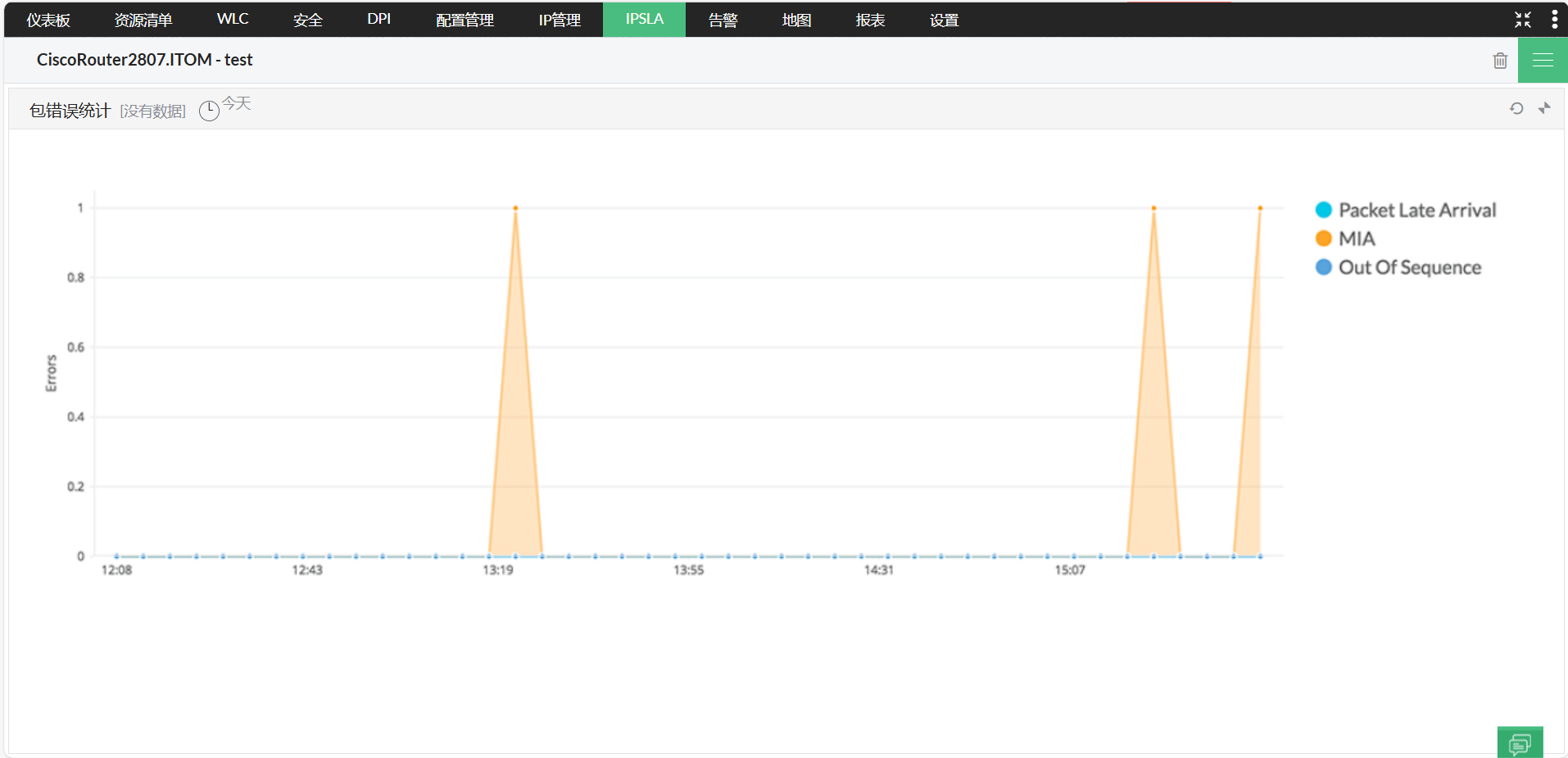Viewport: 1568px width, 758px height.
Task: Open the 地图 maps tab
Action: click(x=796, y=20)
